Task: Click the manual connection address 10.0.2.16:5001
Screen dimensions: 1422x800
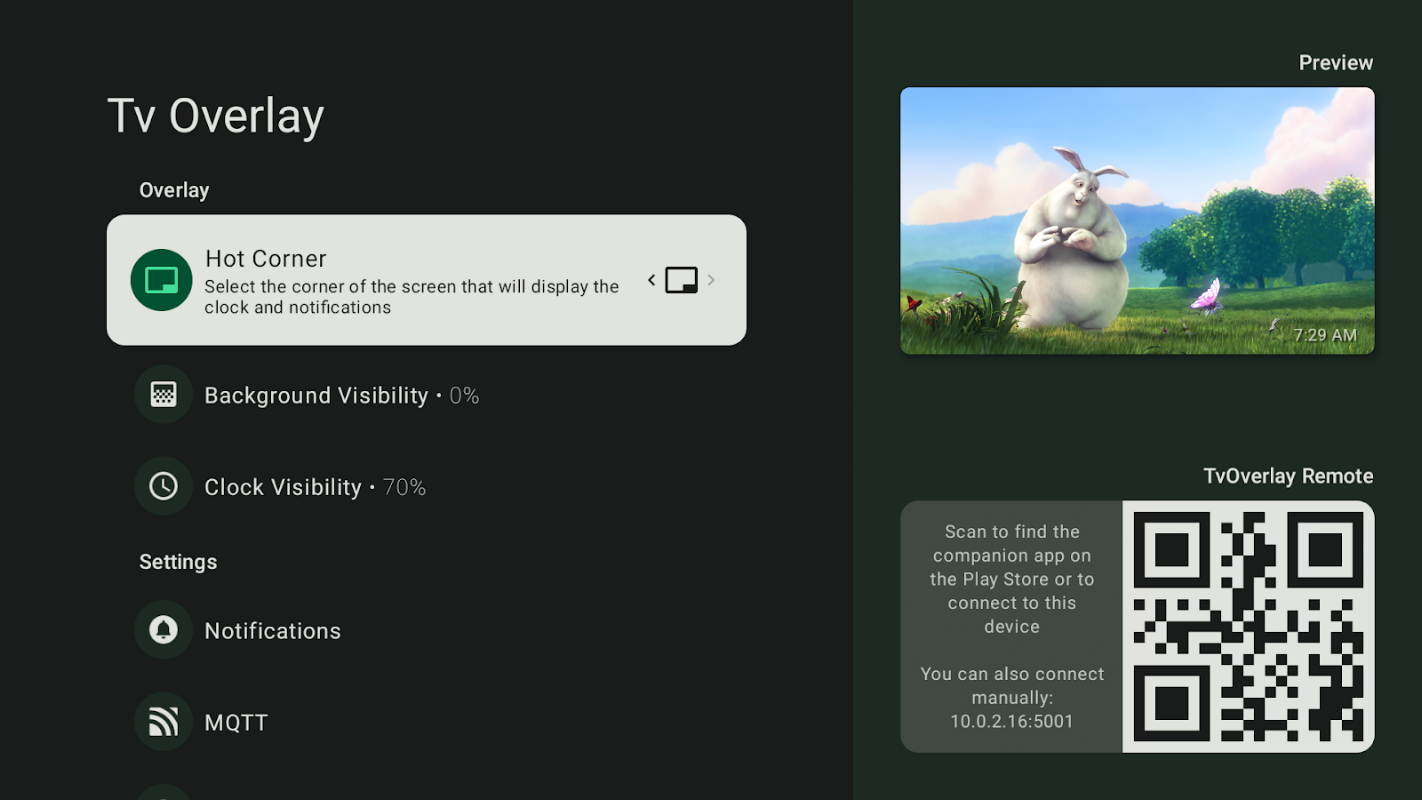Action: point(1012,722)
